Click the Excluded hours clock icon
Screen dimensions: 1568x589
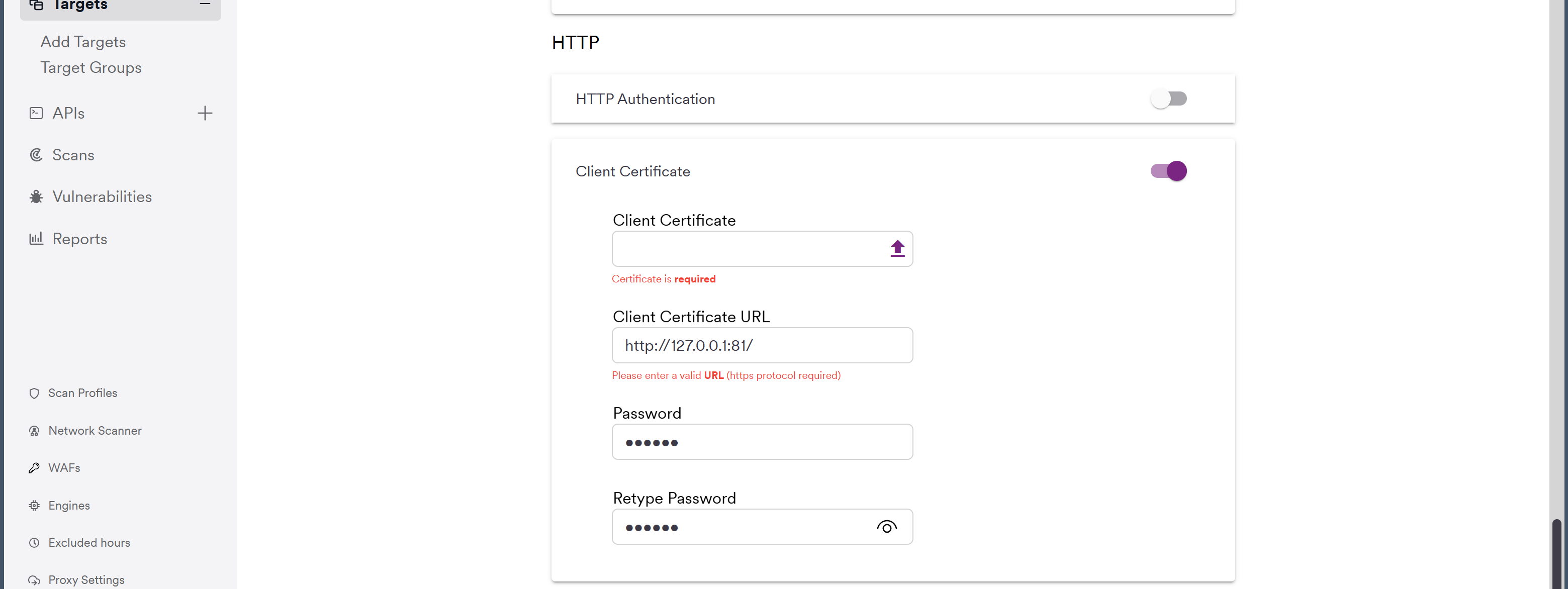34,543
